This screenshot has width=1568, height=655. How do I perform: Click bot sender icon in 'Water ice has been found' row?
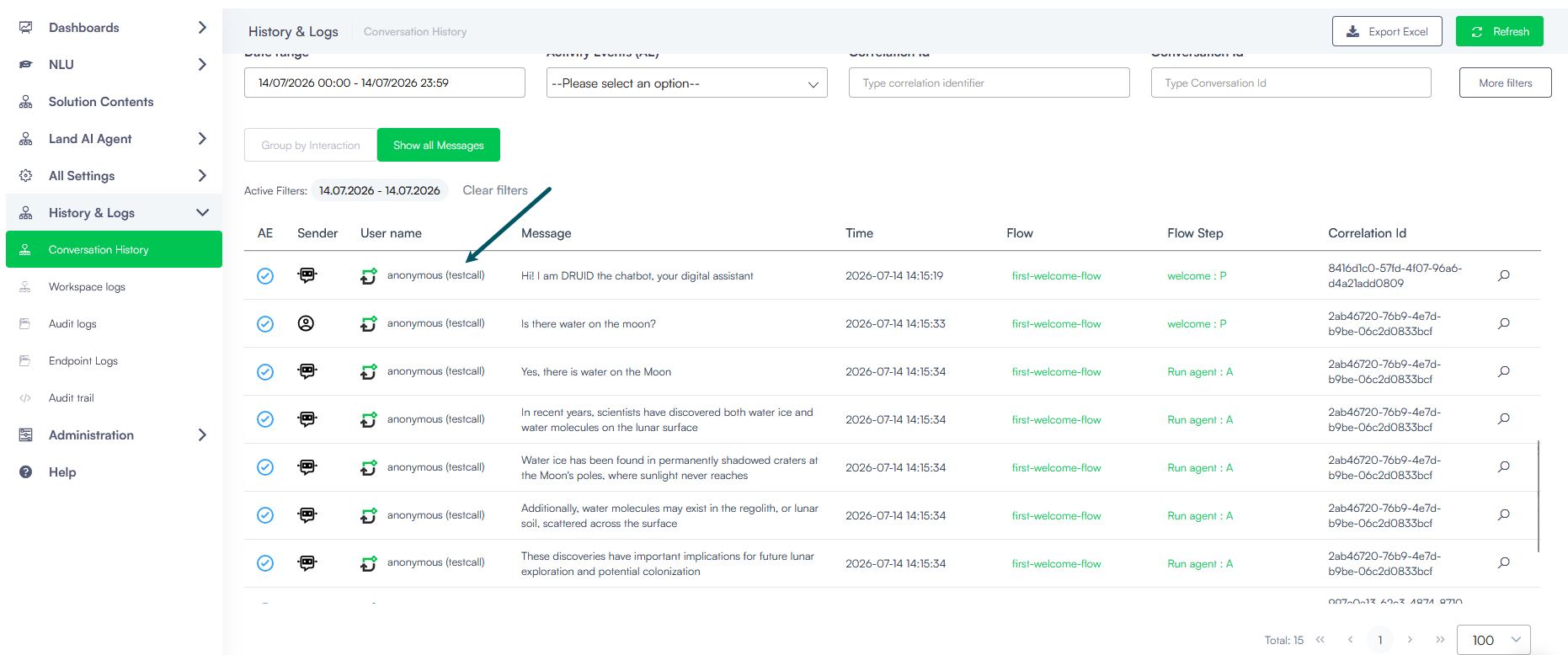pyautogui.click(x=307, y=467)
